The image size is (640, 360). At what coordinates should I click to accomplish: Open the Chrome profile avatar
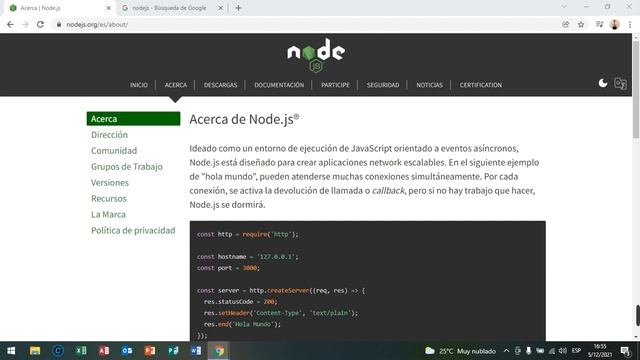pyautogui.click(x=615, y=24)
